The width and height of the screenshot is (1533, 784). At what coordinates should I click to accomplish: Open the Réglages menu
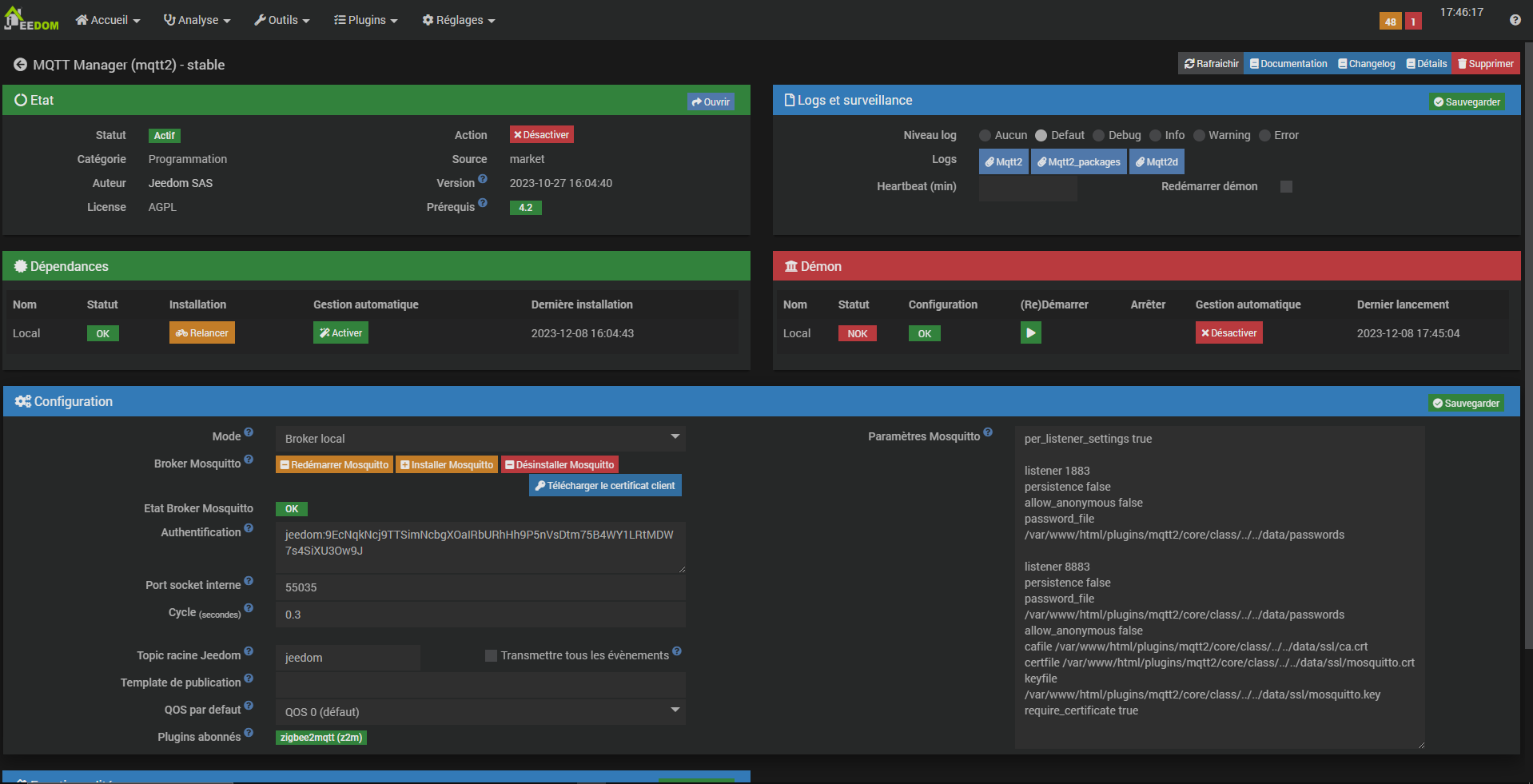(x=458, y=20)
